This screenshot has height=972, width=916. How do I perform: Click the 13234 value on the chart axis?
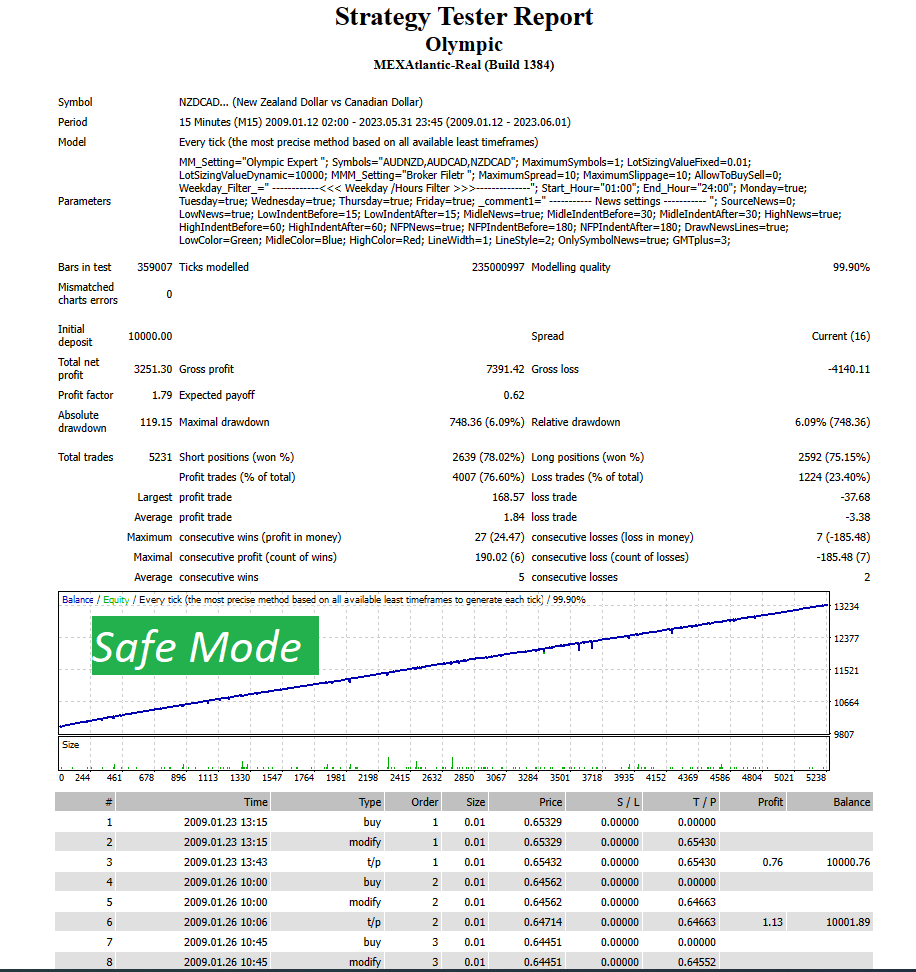click(846, 606)
